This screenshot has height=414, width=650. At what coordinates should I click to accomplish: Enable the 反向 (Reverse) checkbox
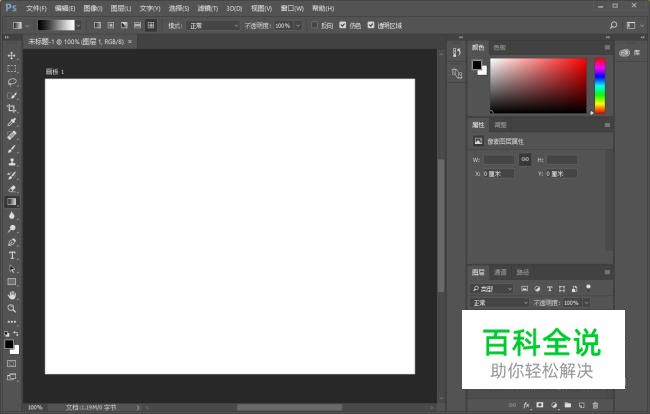click(314, 25)
